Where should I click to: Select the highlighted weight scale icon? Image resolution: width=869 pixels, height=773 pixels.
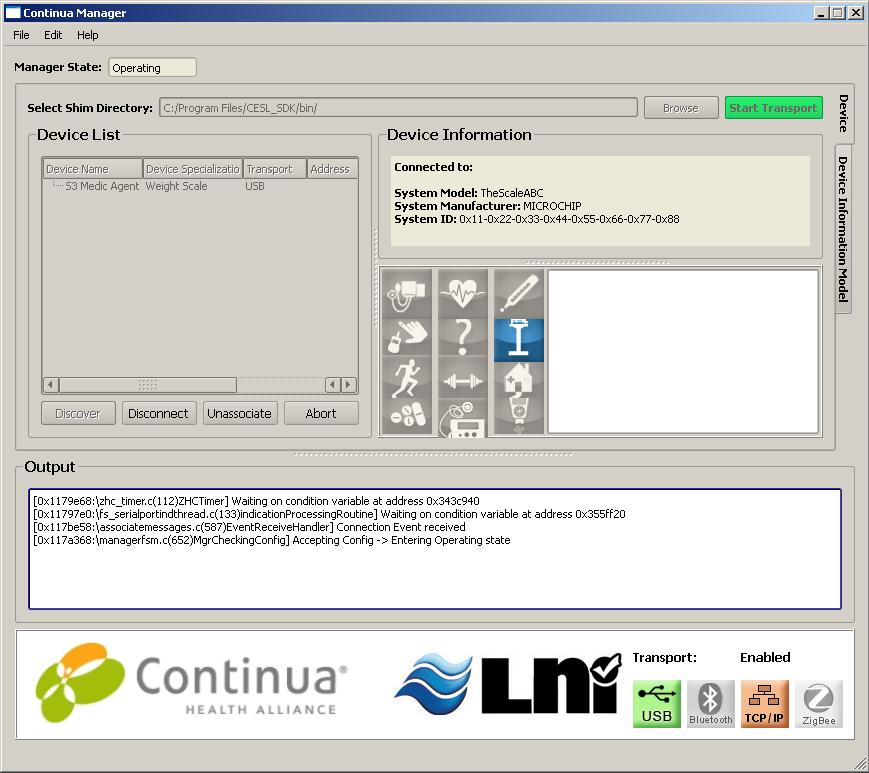(x=519, y=340)
